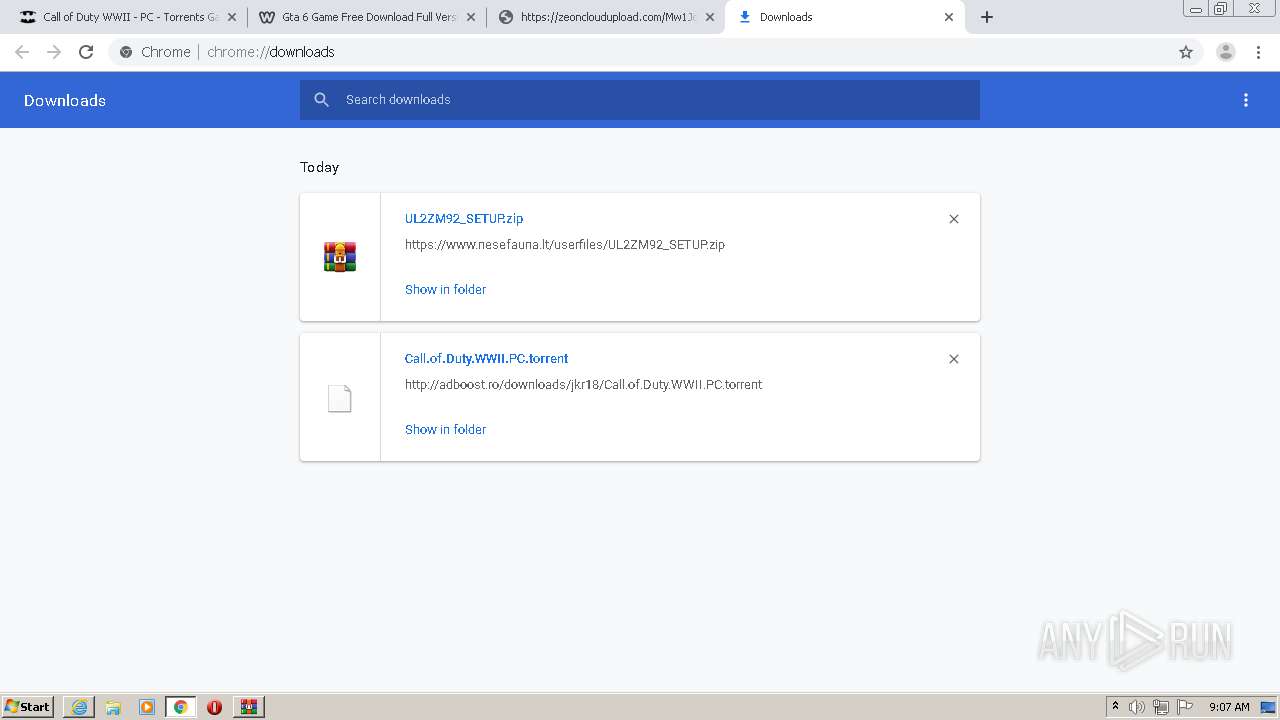1280x720 pixels.
Task: Open Windows Explorer folder from the taskbar
Action: click(x=113, y=707)
